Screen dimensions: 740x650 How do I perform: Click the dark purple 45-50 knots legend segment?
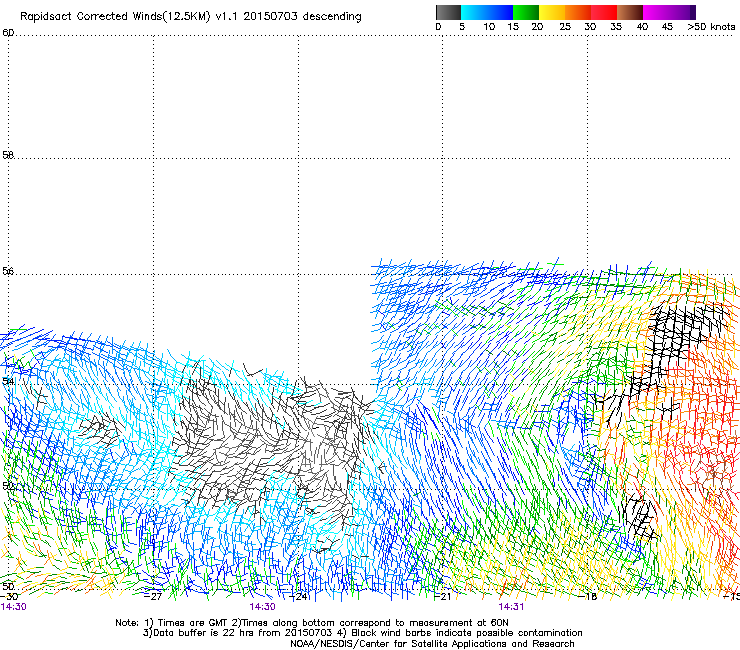pos(682,12)
